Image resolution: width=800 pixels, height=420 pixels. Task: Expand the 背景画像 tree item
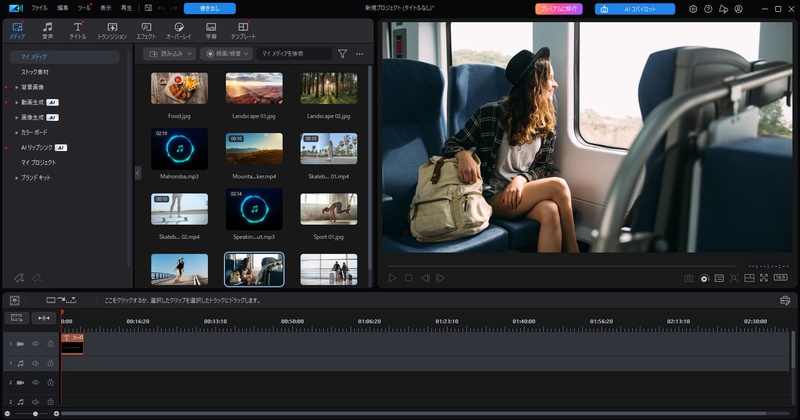point(16,87)
